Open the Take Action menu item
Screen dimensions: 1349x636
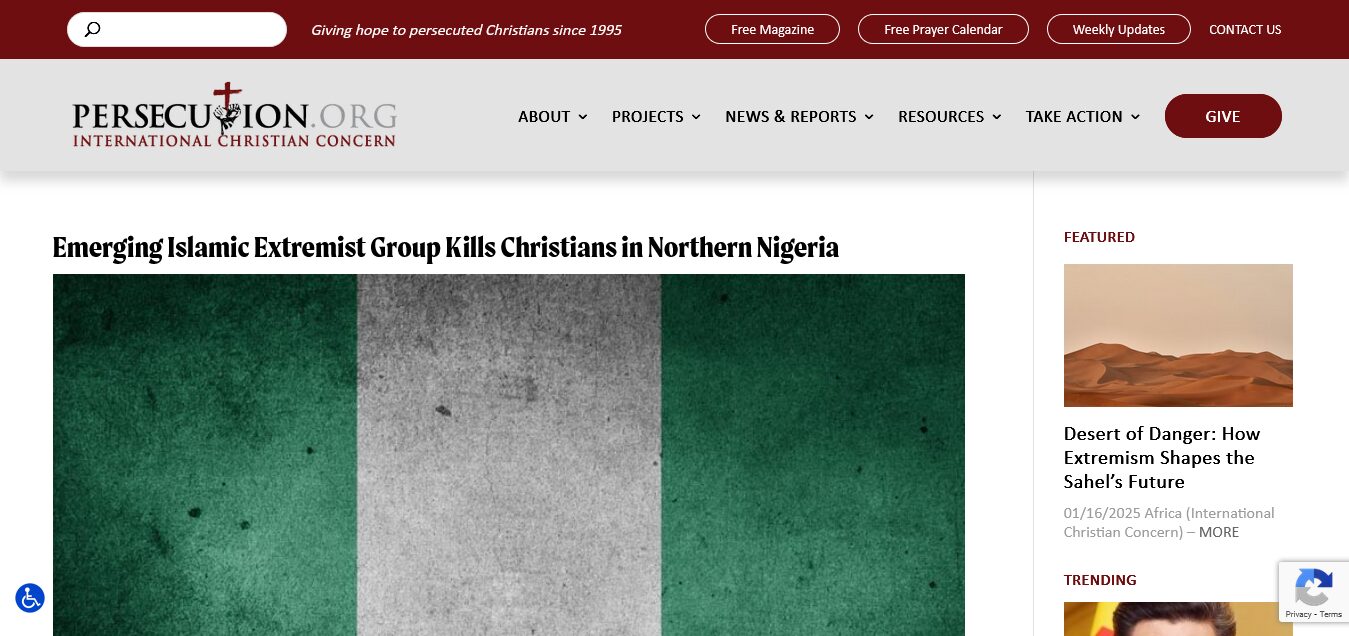click(x=1074, y=117)
